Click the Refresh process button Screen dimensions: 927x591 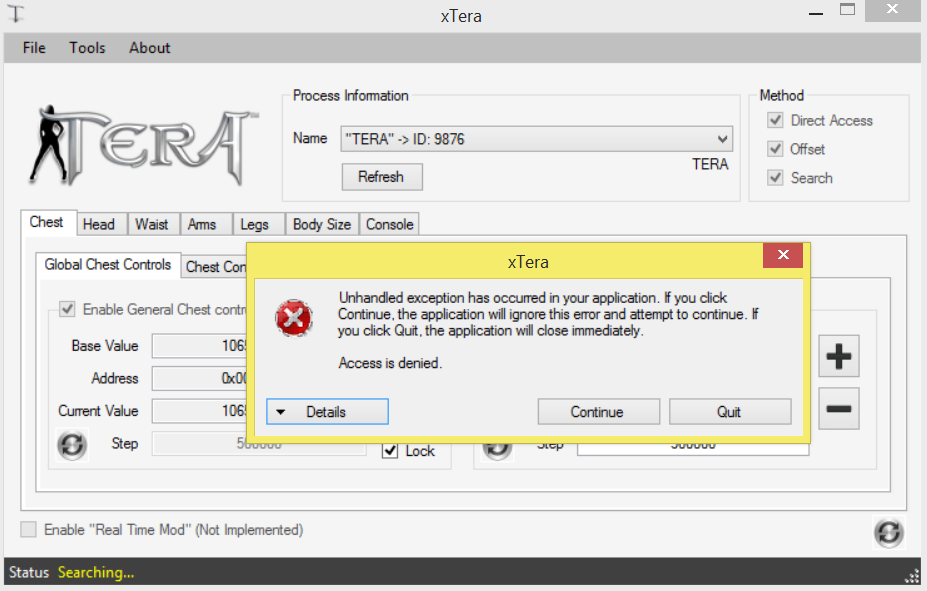point(381,177)
